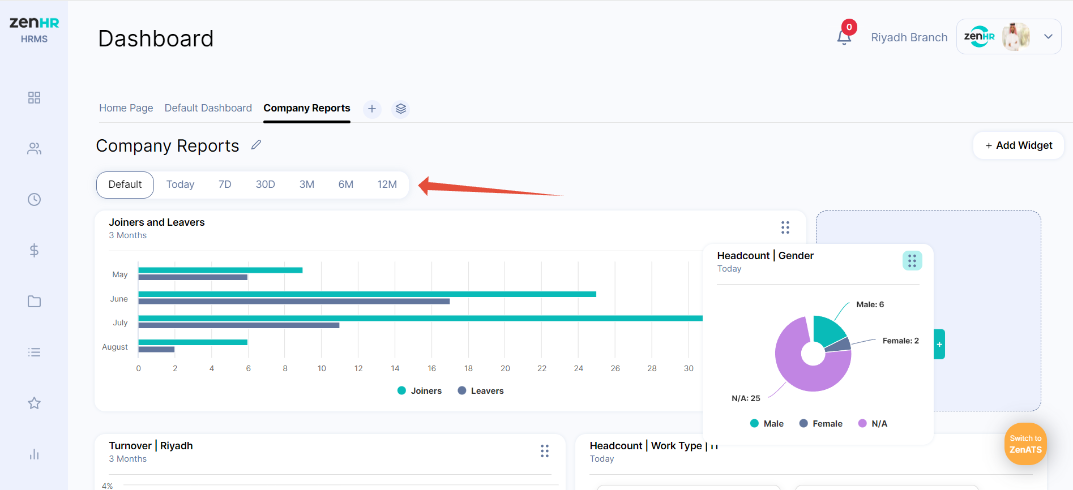The width and height of the screenshot is (1073, 490).
Task: Select the Today time range
Action: (x=180, y=185)
